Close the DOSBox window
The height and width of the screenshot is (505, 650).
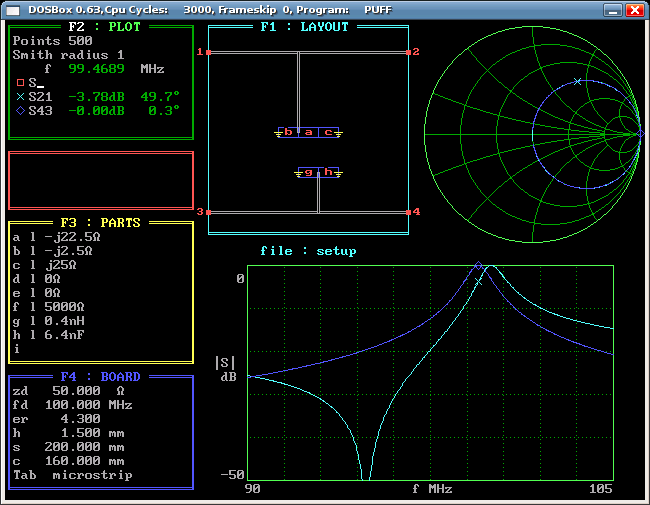click(635, 10)
